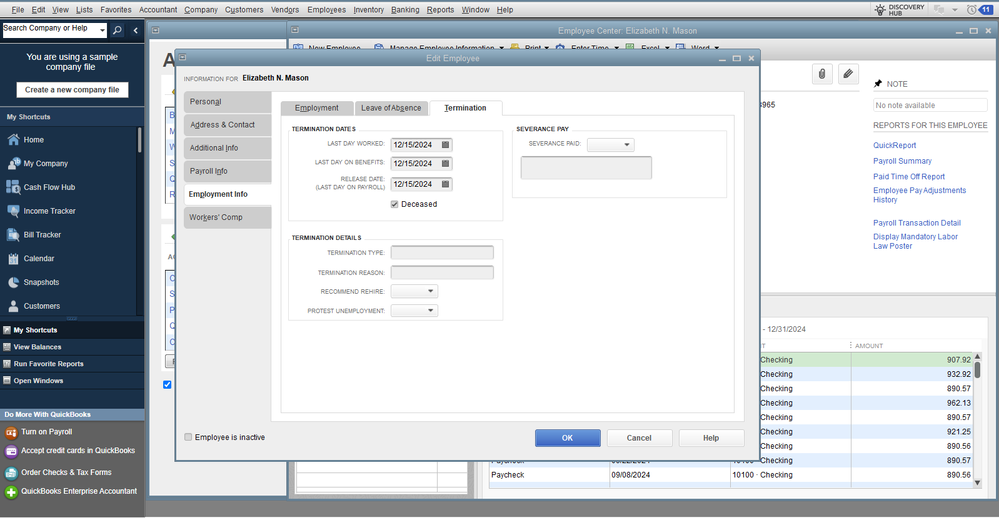Click the search magnifier icon in sidebar
Viewport: 999px width, 518px height.
(x=117, y=30)
